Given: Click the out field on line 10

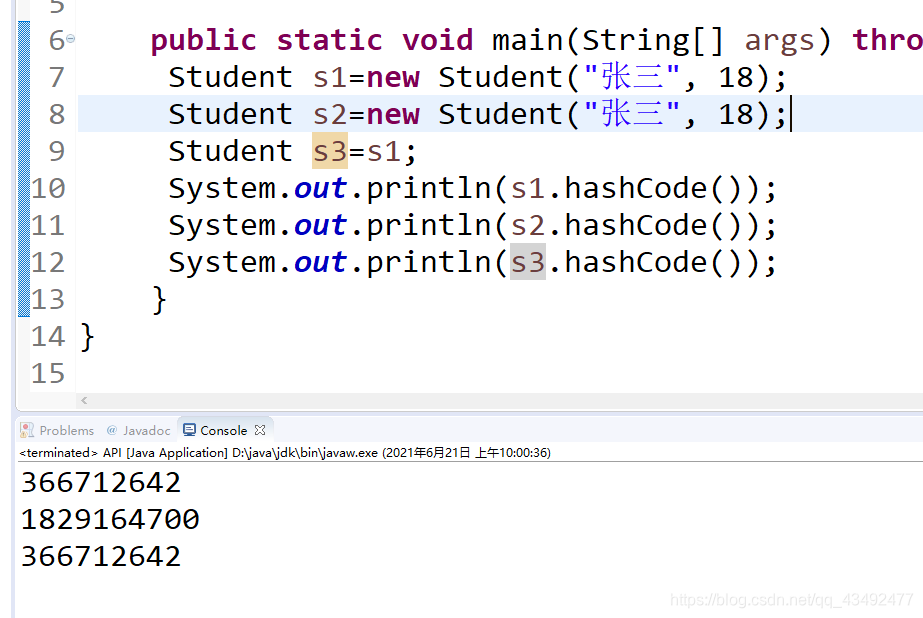Looking at the screenshot, I should 320,189.
